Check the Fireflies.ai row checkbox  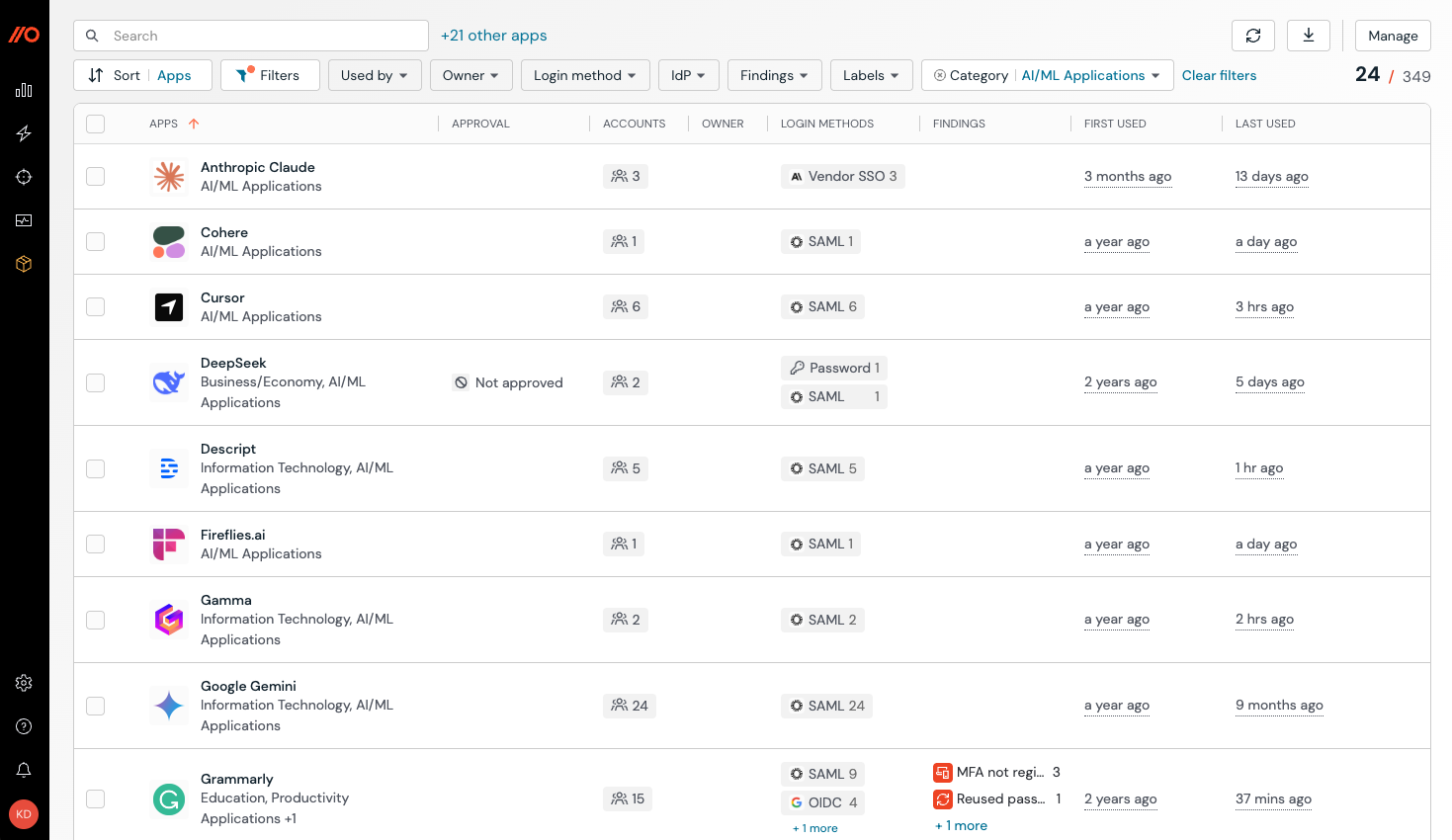tap(96, 544)
